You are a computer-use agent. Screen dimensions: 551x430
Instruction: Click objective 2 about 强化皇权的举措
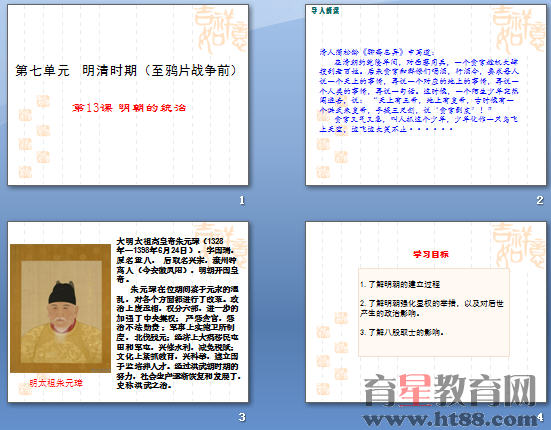[x=432, y=308]
